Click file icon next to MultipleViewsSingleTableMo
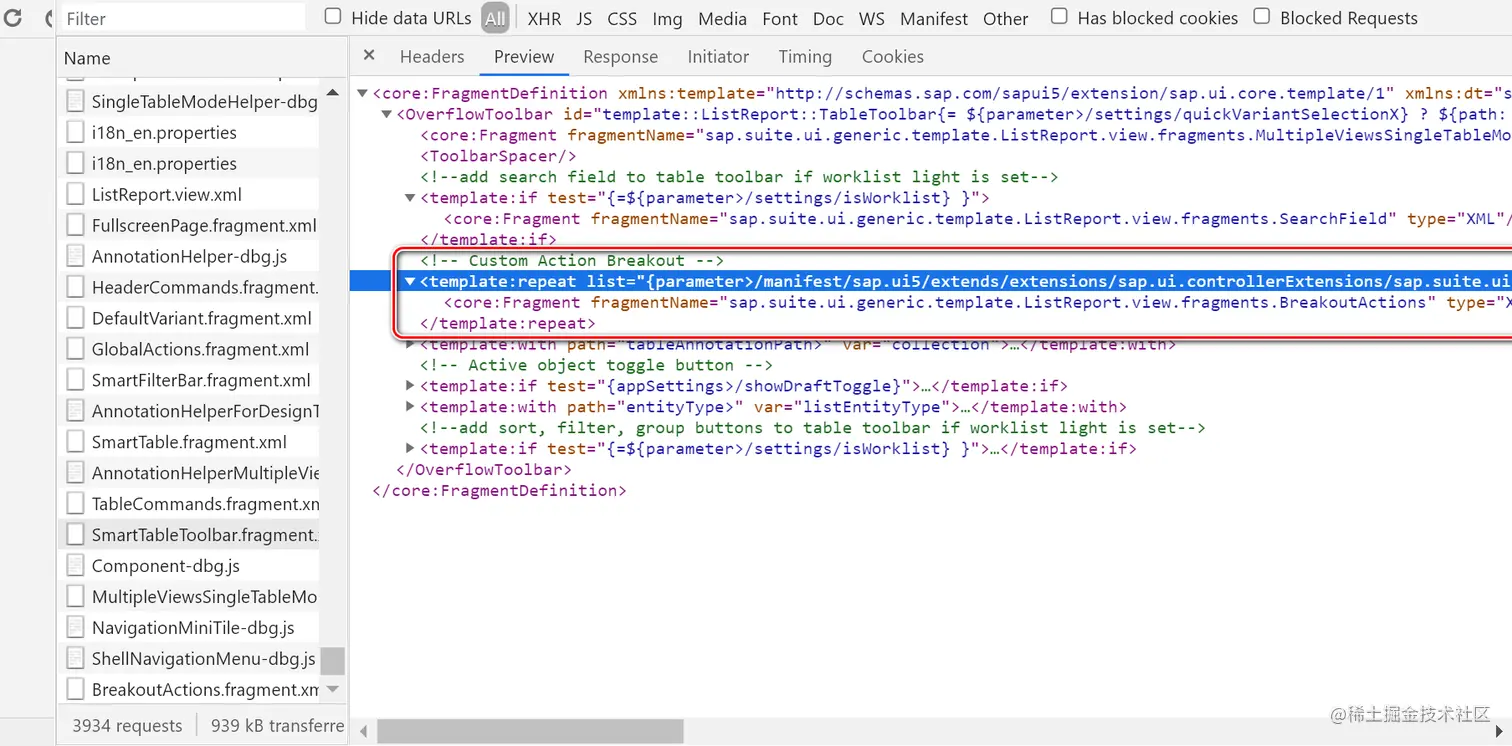The width and height of the screenshot is (1512, 746). tap(75, 597)
